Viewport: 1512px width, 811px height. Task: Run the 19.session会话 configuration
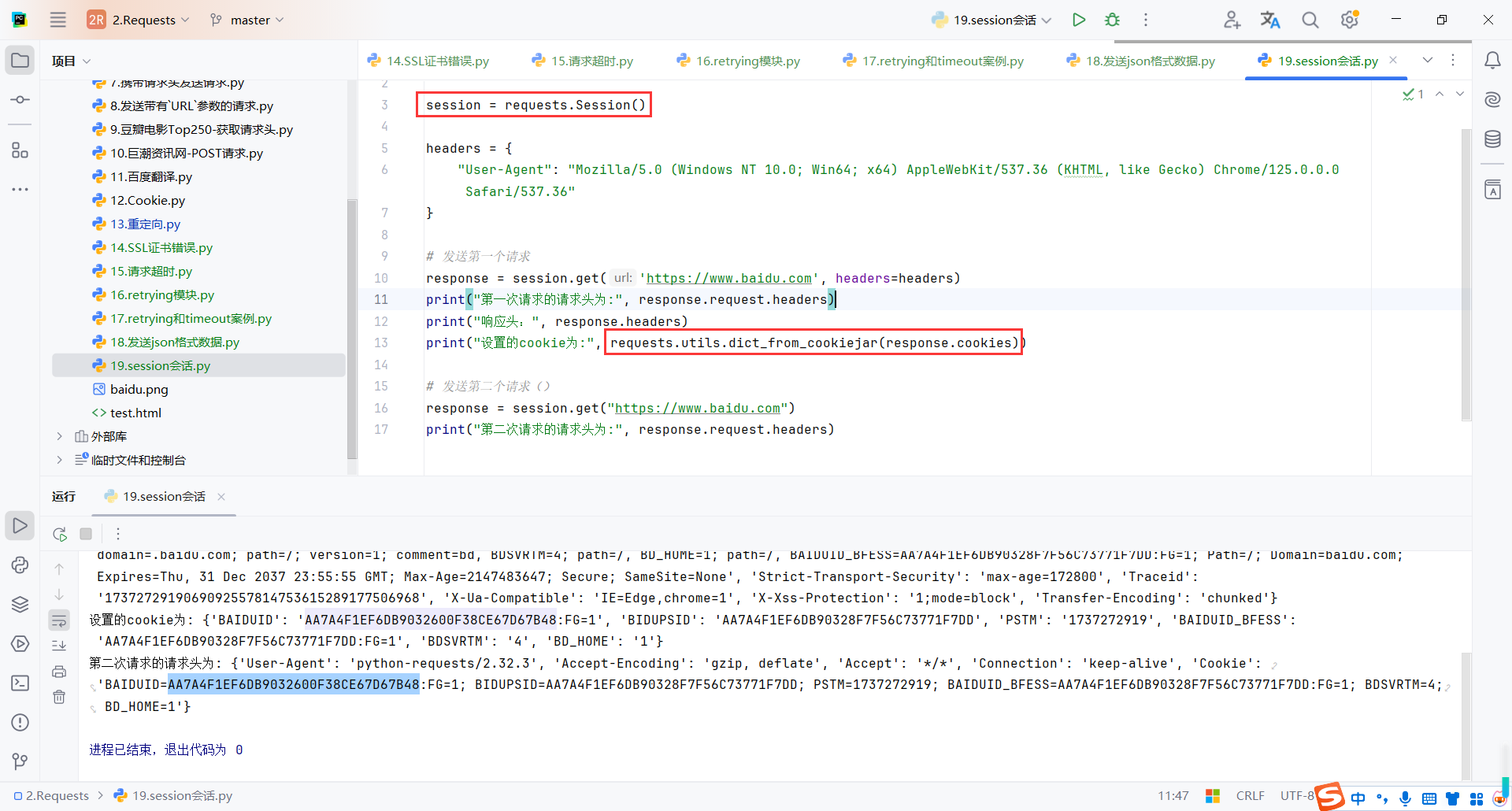[x=1079, y=20]
